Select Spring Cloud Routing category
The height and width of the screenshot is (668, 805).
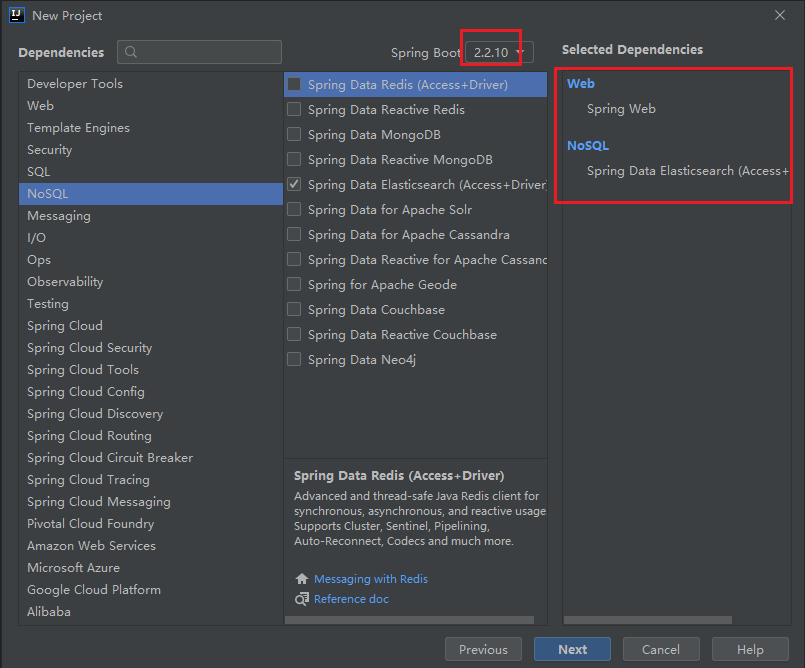(151, 436)
